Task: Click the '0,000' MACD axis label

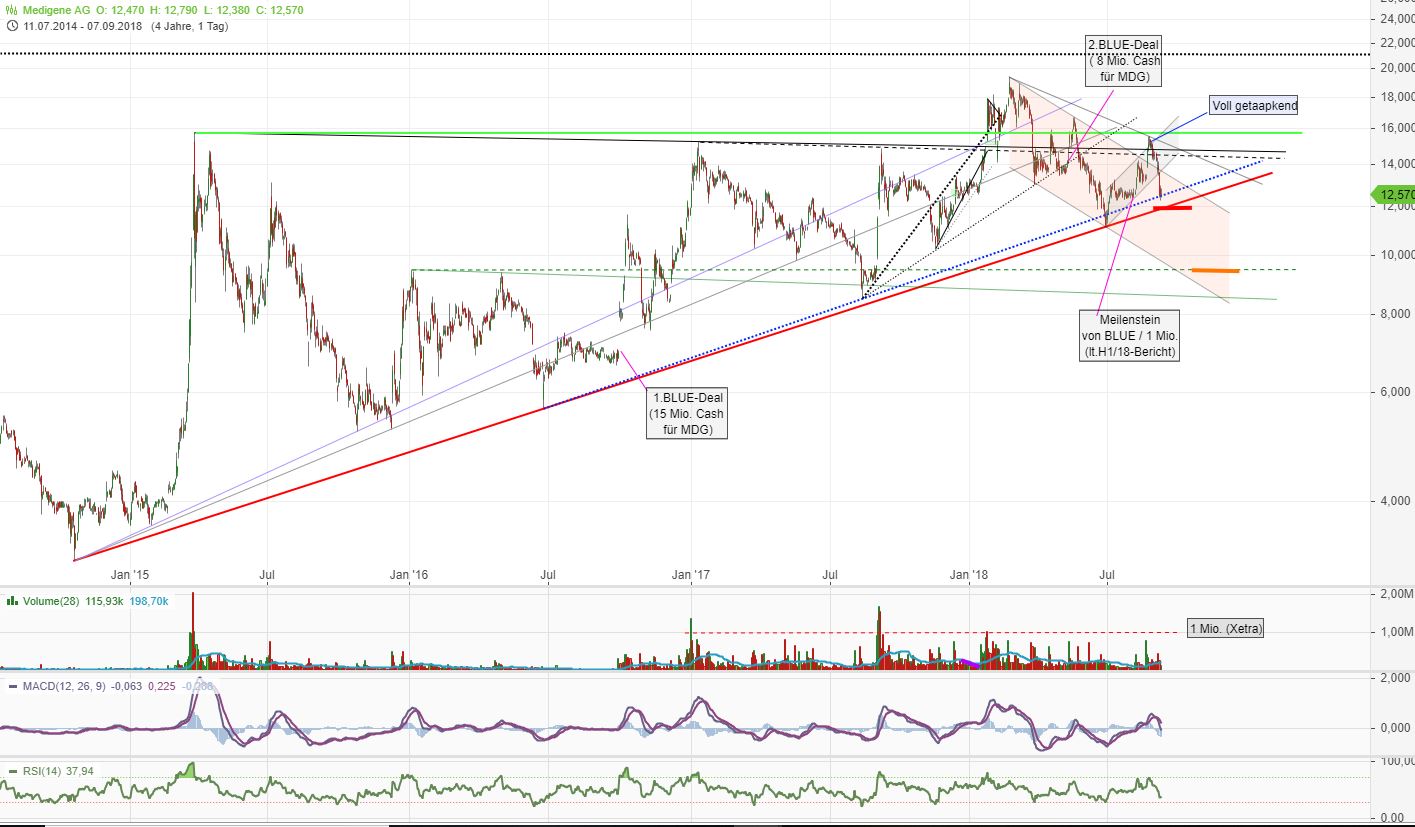Action: (1397, 728)
